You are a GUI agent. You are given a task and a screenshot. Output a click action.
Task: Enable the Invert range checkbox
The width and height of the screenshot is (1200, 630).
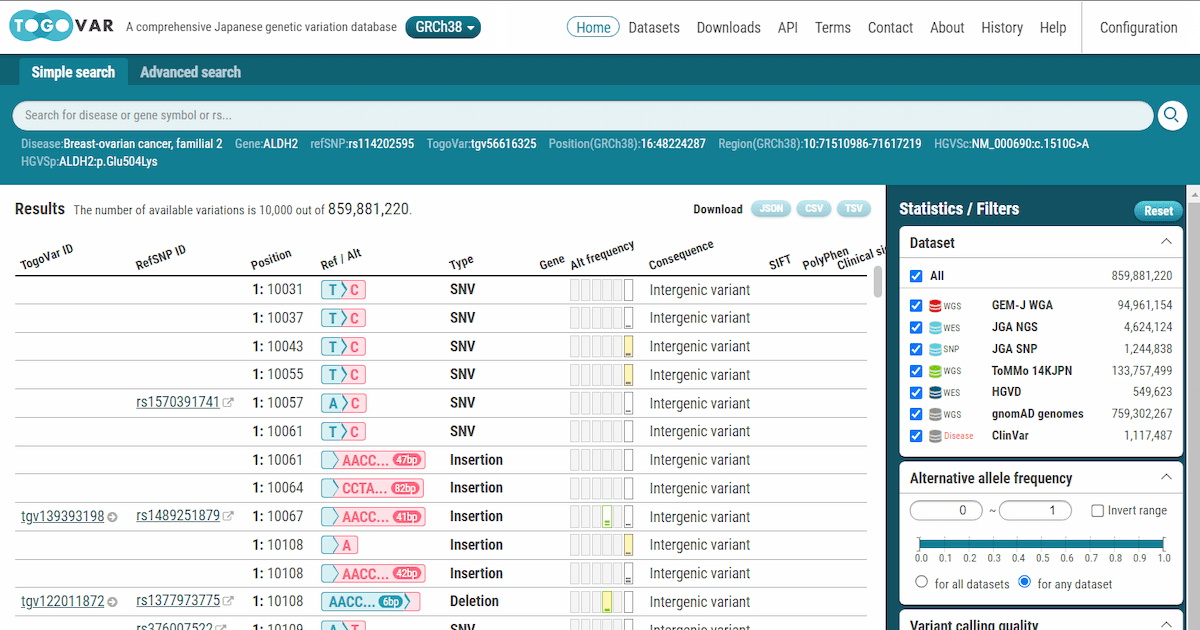tap(1098, 511)
